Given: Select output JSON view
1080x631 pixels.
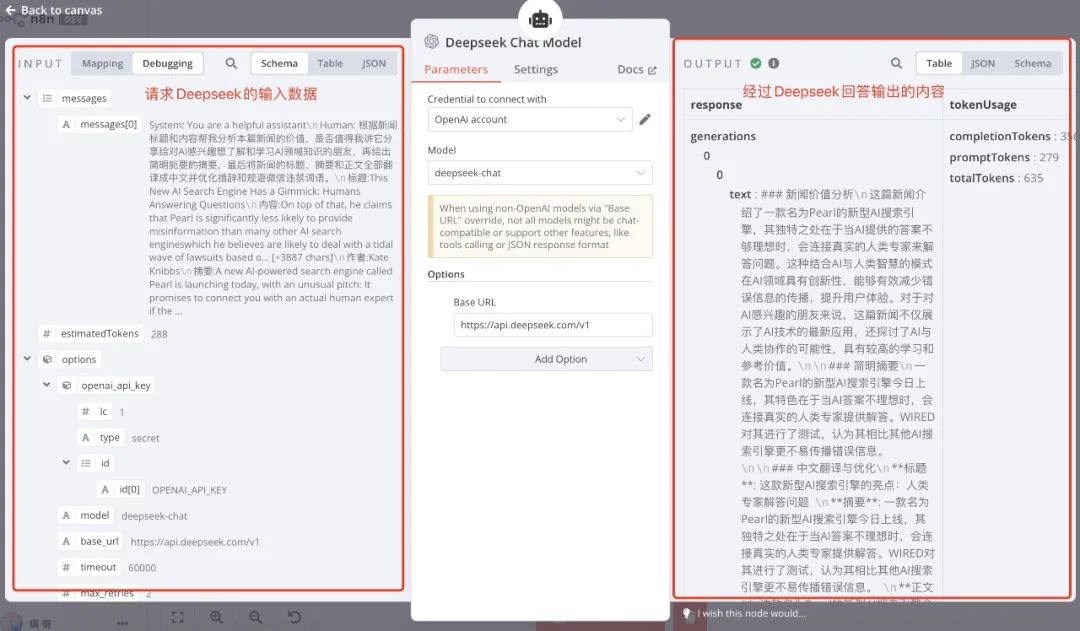Looking at the screenshot, I should tap(983, 63).
